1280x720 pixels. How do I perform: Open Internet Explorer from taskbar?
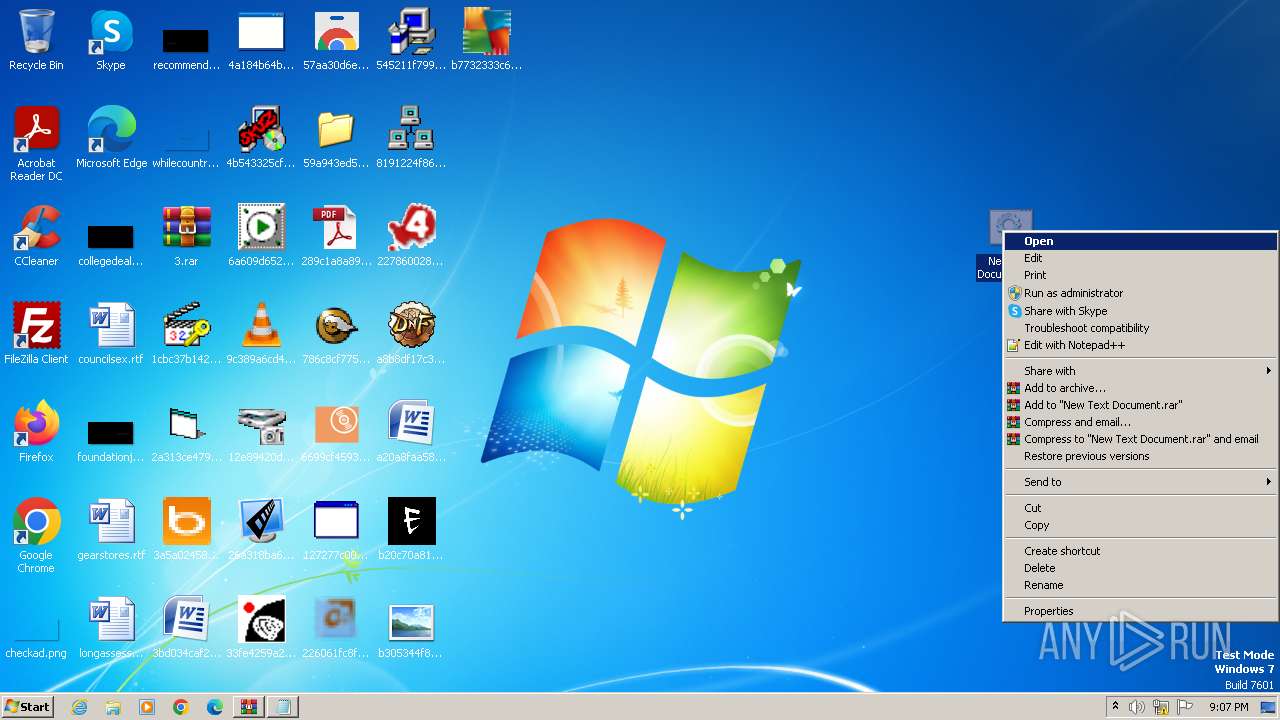[79, 707]
